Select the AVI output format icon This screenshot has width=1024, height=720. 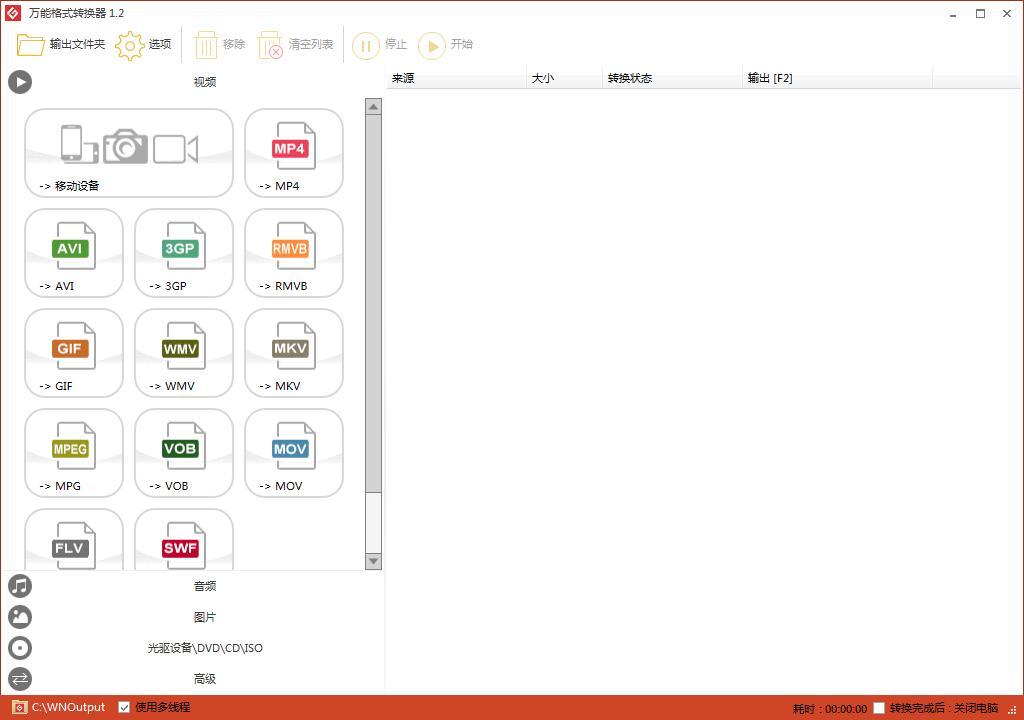point(73,252)
